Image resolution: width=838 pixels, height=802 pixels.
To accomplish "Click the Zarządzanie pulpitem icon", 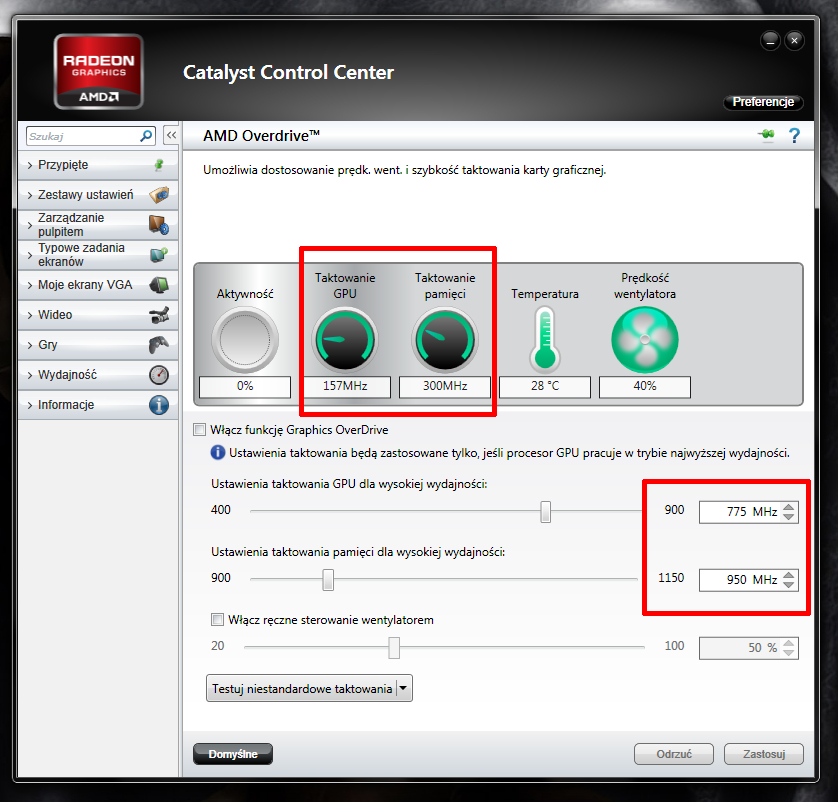I will [159, 224].
